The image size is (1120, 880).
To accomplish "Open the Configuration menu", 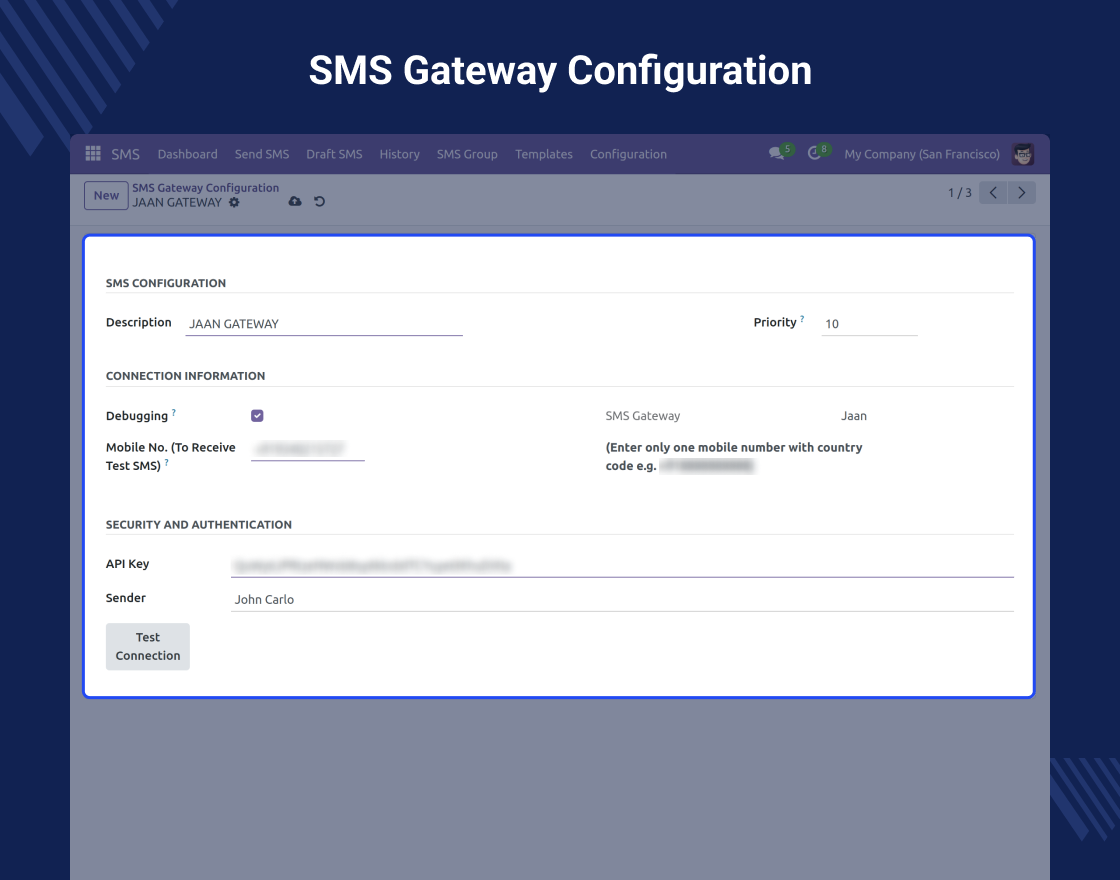I will coord(628,154).
